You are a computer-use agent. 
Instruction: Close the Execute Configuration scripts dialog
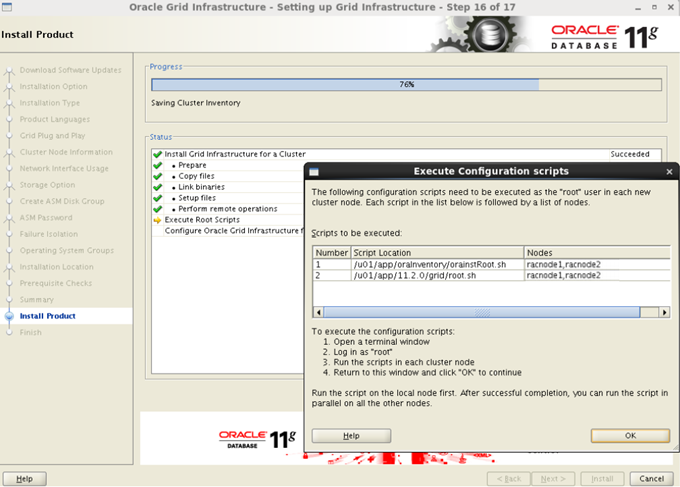pos(669,172)
